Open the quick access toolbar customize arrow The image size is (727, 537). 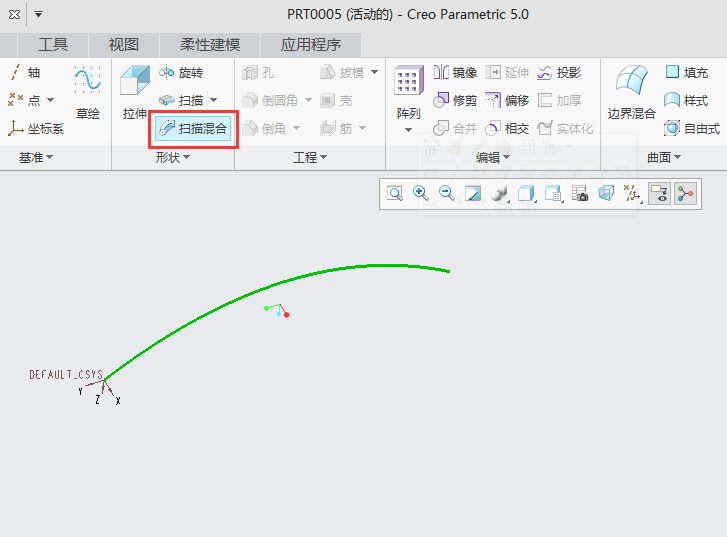pos(38,14)
